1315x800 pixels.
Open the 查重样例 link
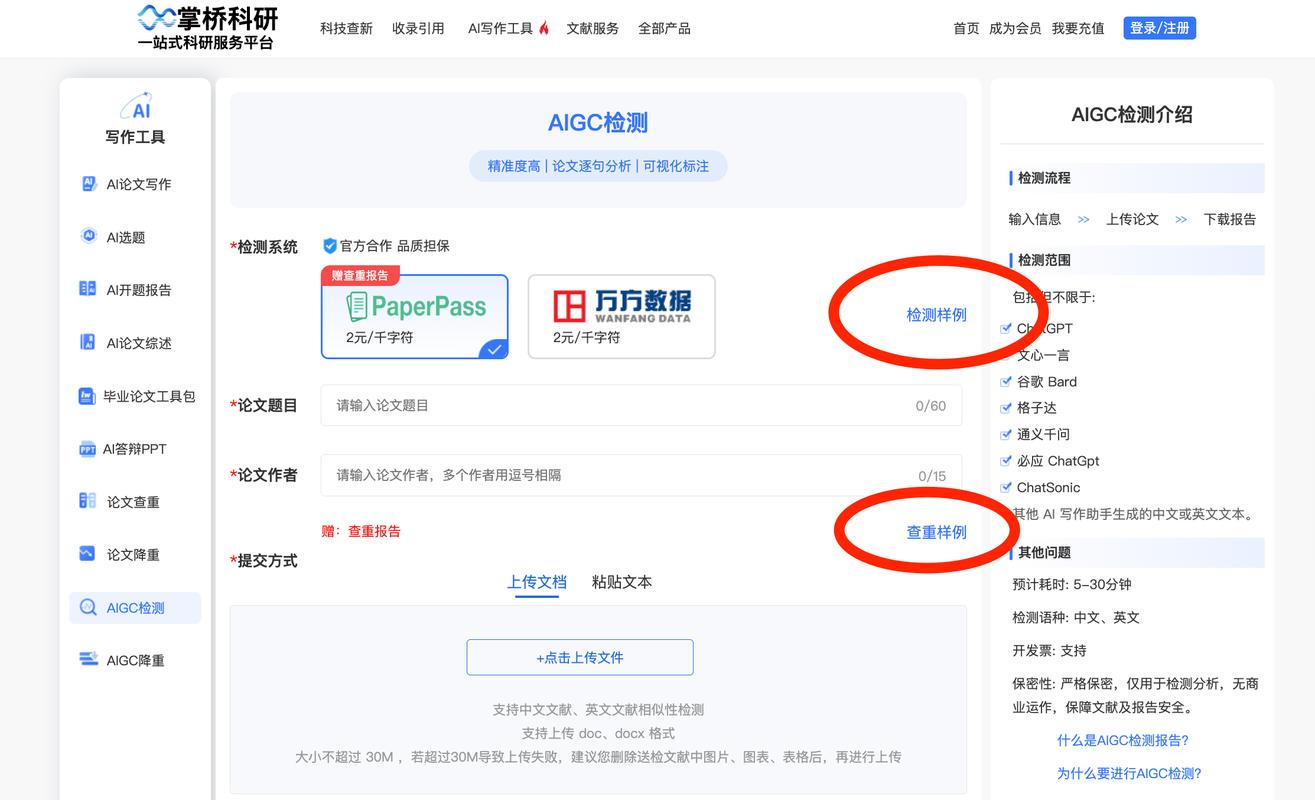tap(936, 532)
